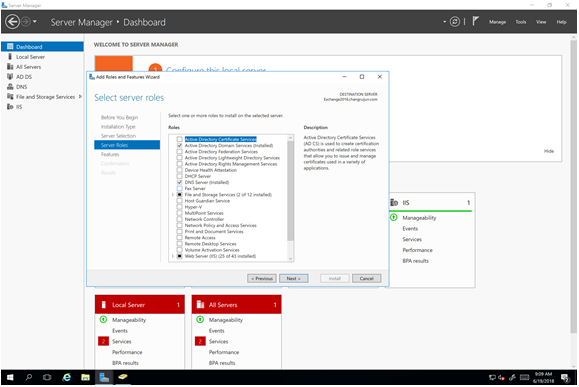Go to Features wizard step
This screenshot has height=387, width=579.
point(110,154)
